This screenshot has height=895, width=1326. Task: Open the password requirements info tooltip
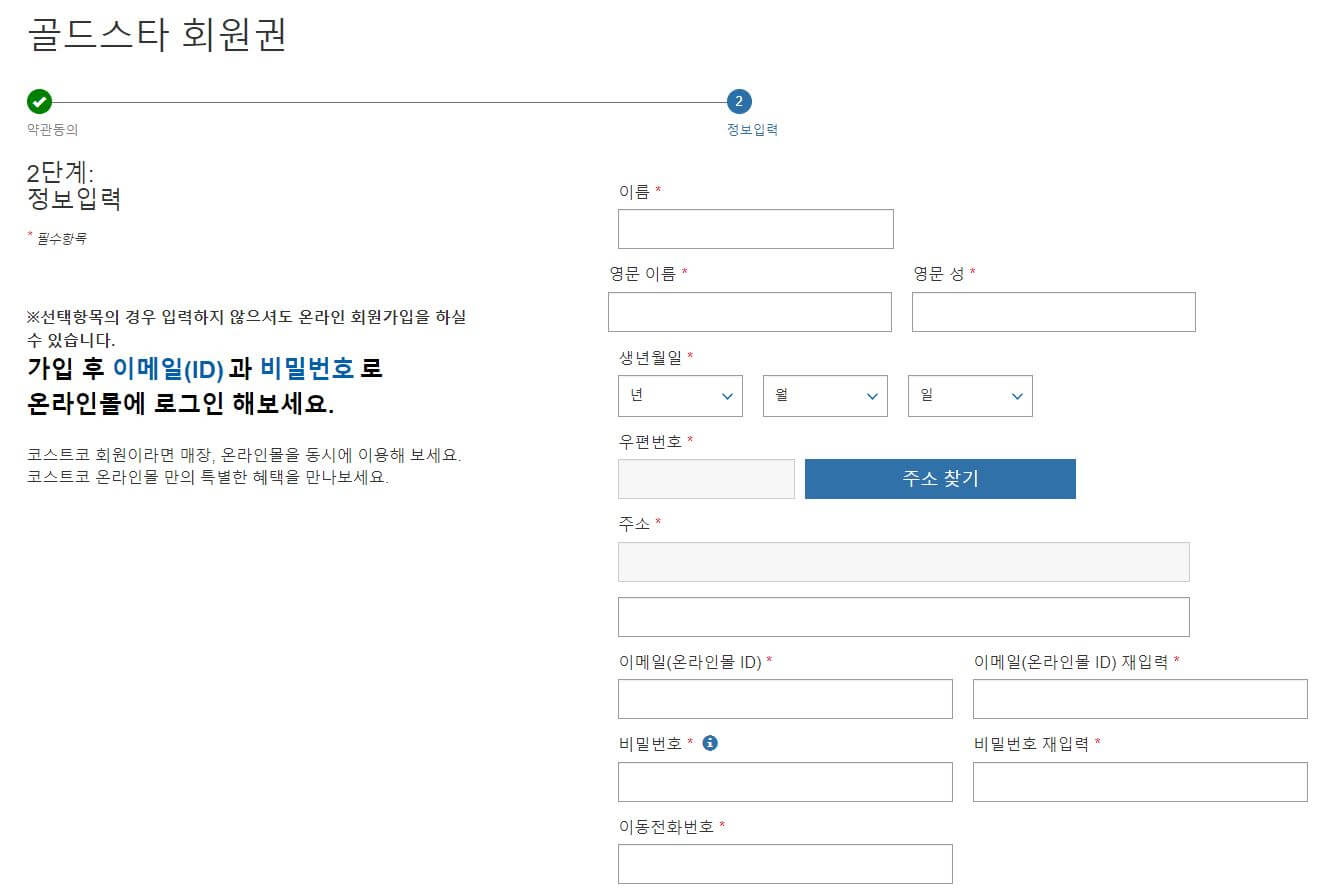tap(710, 742)
